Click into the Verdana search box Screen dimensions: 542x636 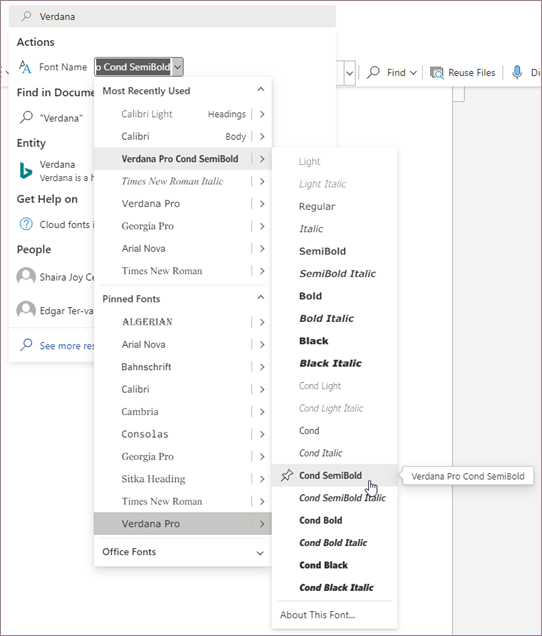pyautogui.click(x=172, y=16)
